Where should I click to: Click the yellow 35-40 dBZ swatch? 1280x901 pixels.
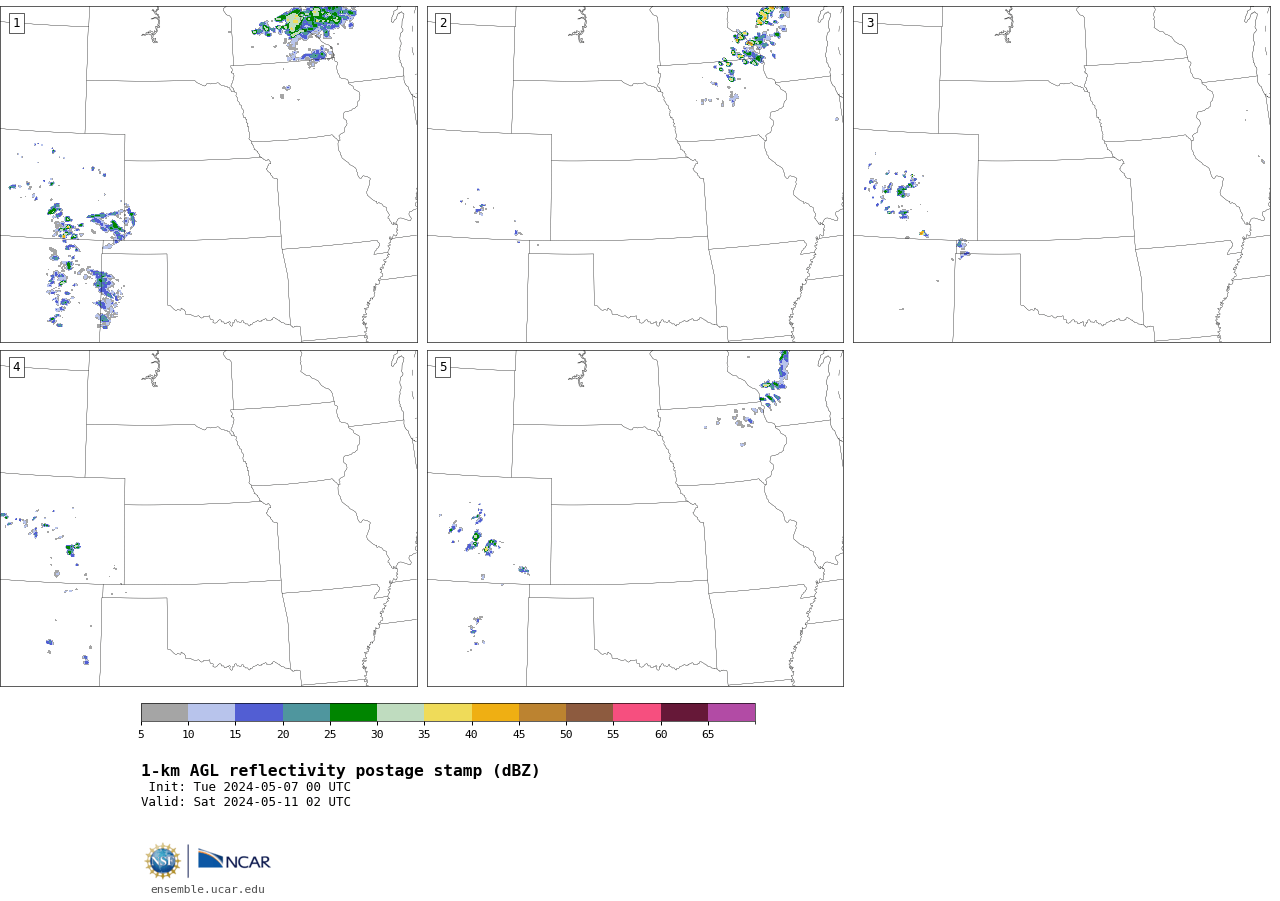click(448, 712)
